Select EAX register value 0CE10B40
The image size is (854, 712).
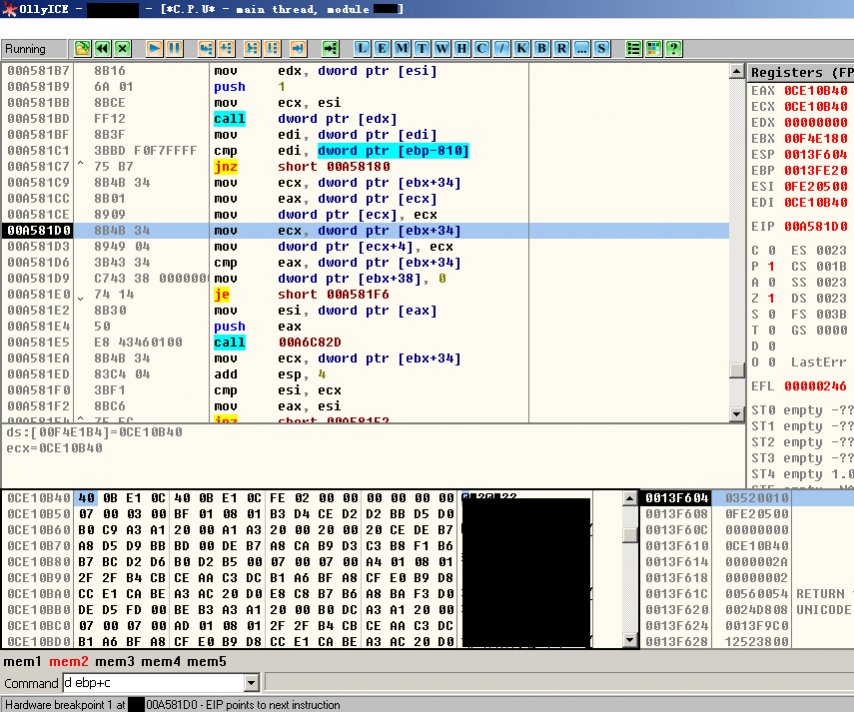(x=816, y=90)
